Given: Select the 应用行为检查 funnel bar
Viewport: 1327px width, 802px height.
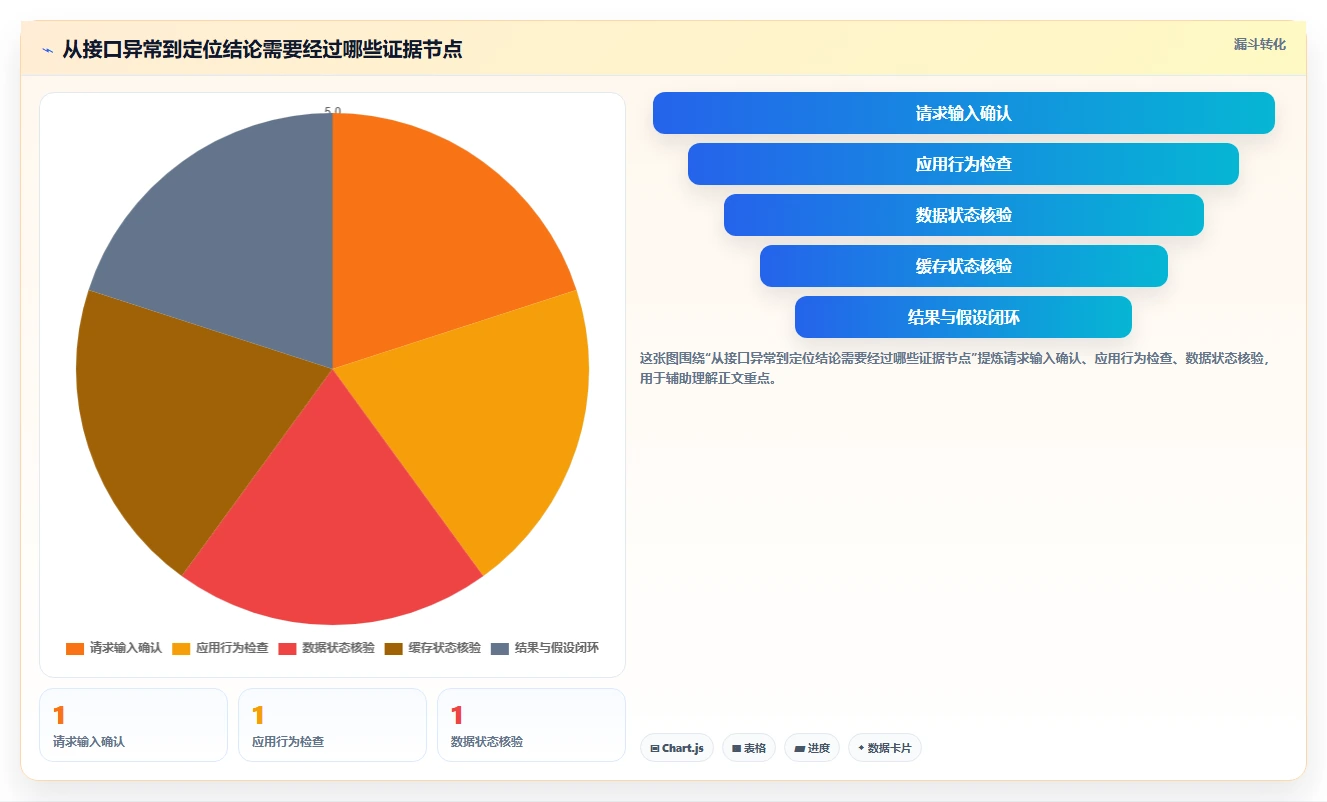Looking at the screenshot, I should coord(963,164).
